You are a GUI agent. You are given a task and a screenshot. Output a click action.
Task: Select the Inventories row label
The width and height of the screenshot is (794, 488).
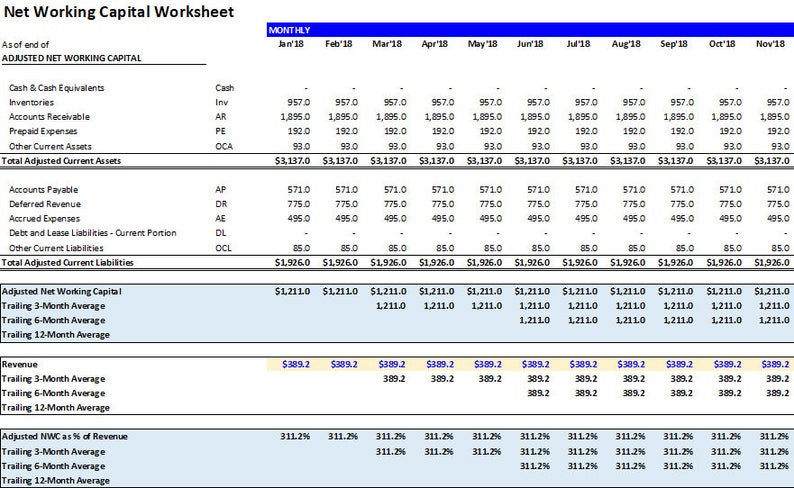pos(31,102)
